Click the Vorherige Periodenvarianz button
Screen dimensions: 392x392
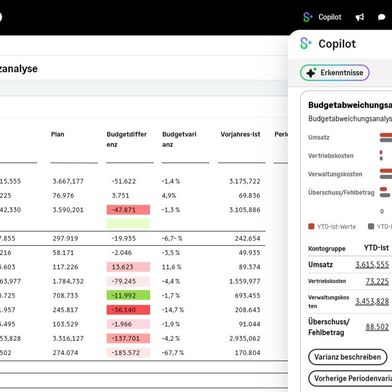(350, 378)
